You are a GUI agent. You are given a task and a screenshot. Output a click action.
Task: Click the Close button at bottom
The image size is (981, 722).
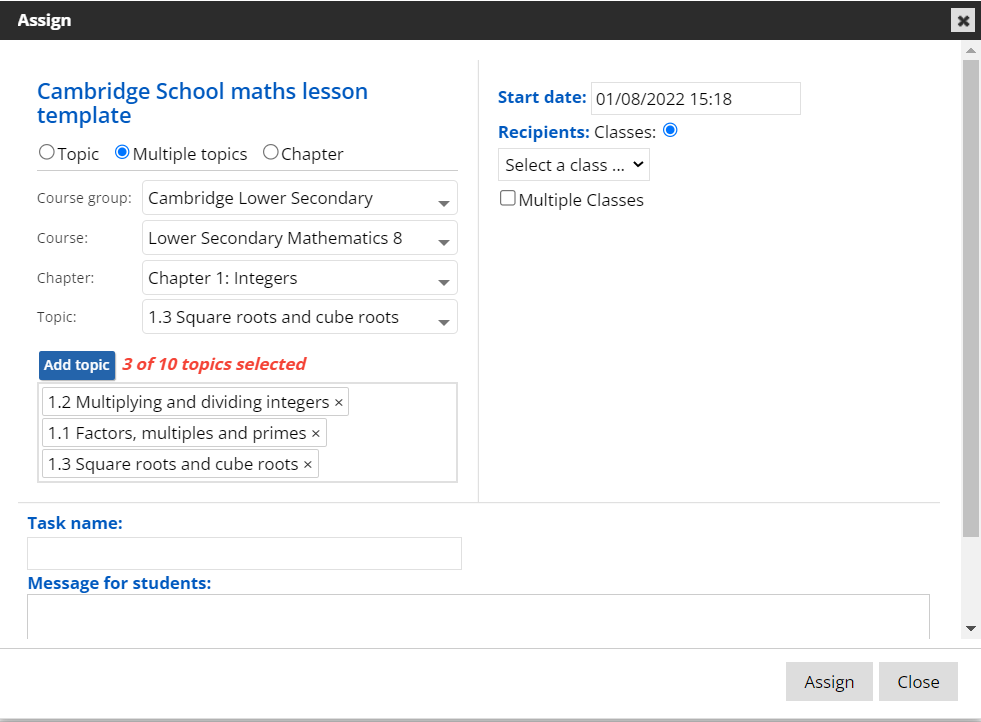[x=918, y=682]
